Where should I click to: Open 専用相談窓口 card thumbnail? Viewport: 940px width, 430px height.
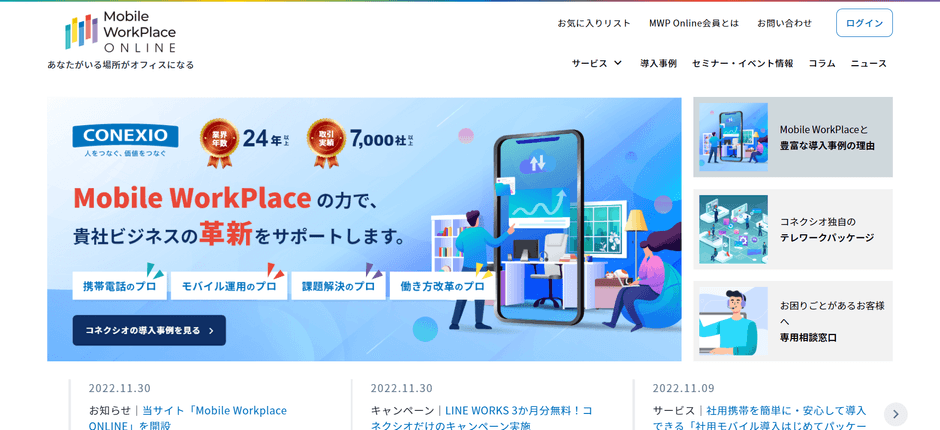tap(733, 321)
